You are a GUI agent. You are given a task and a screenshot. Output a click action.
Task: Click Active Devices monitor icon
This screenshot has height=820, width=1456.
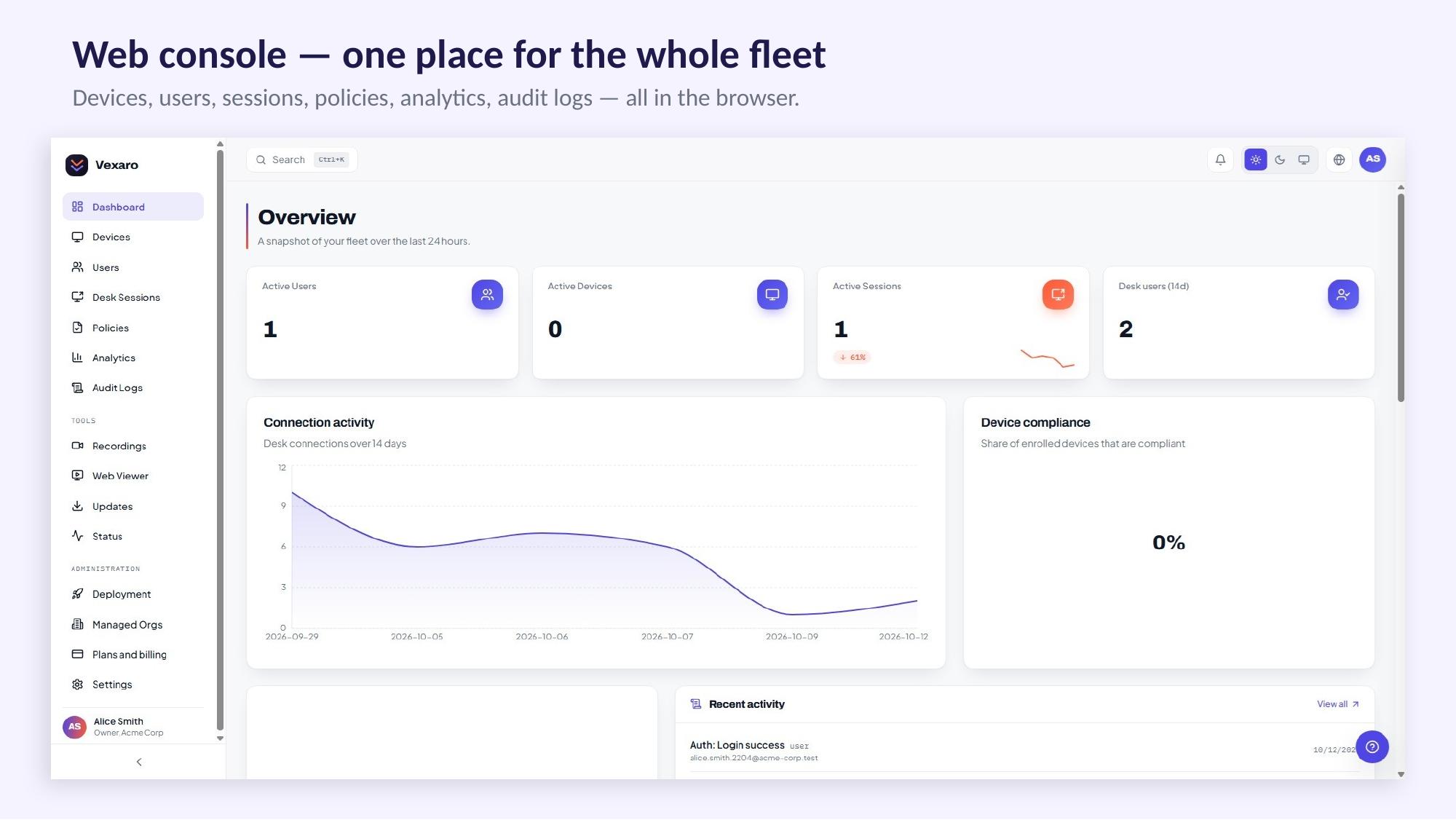(x=772, y=294)
